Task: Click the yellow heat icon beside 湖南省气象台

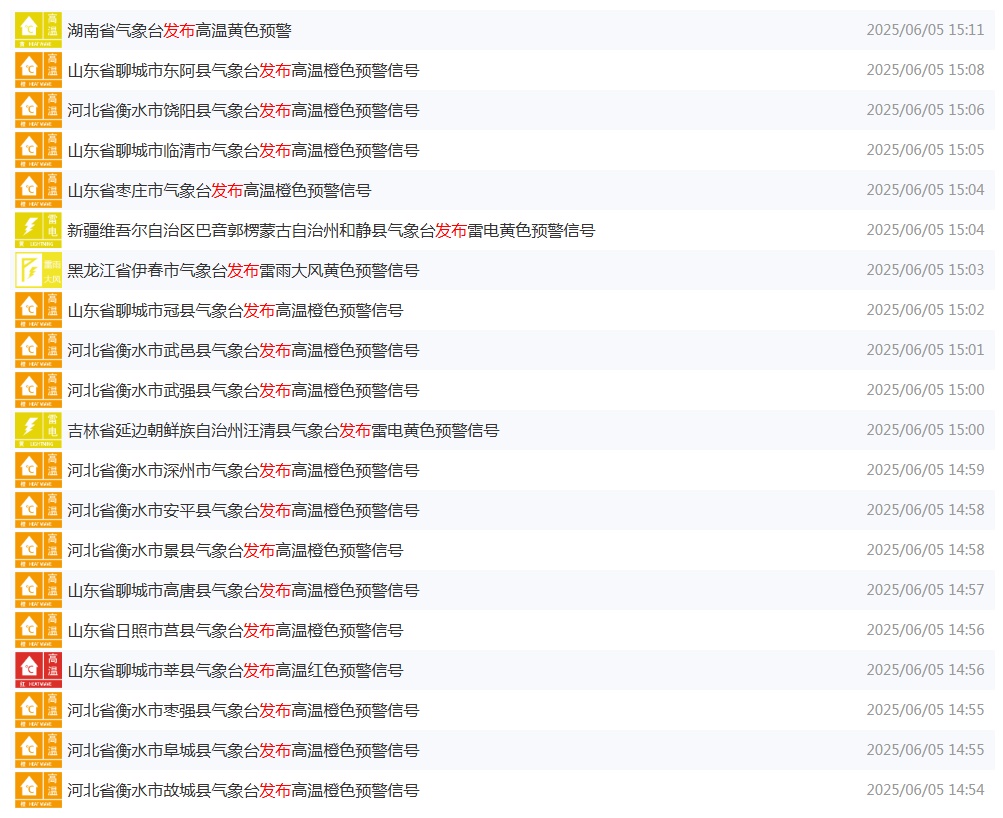Action: pos(38,30)
